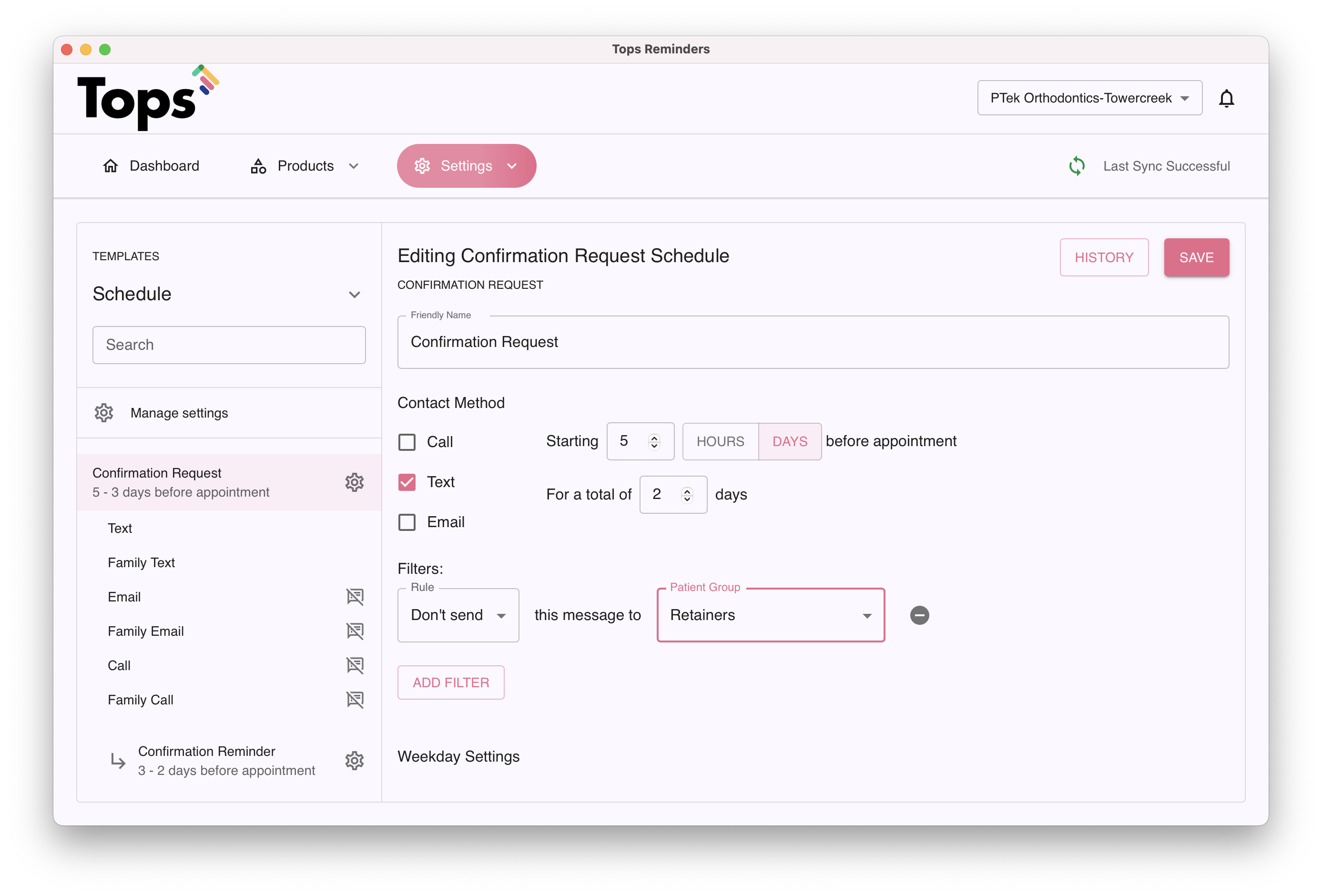This screenshot has height=896, width=1322.
Task: Open gear settings for Confirmation Reminder
Action: tap(354, 761)
